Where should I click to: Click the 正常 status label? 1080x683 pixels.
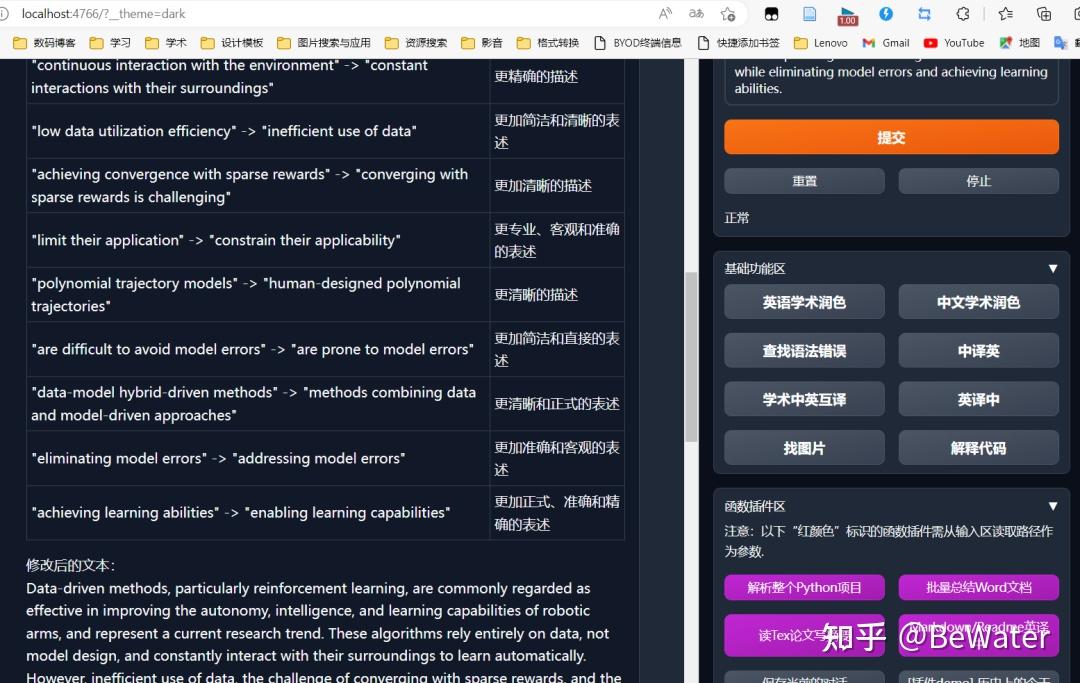click(736, 218)
